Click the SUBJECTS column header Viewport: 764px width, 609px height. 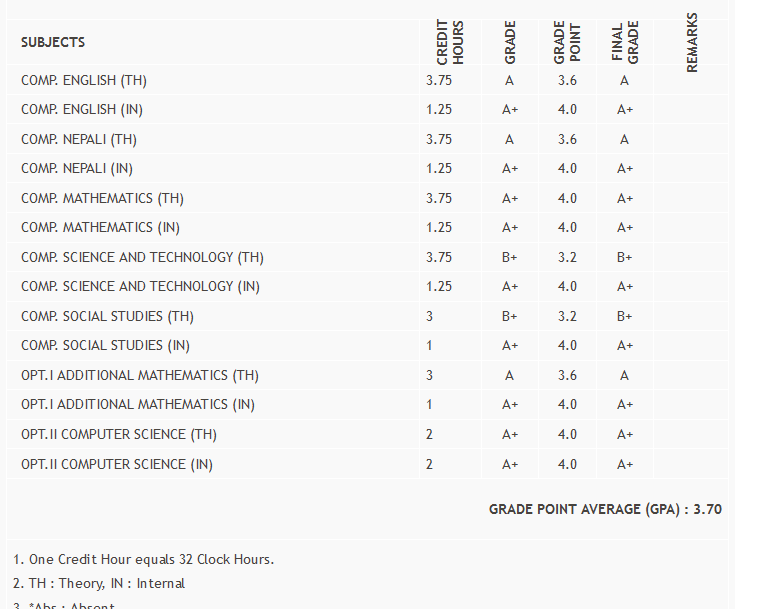coord(53,42)
